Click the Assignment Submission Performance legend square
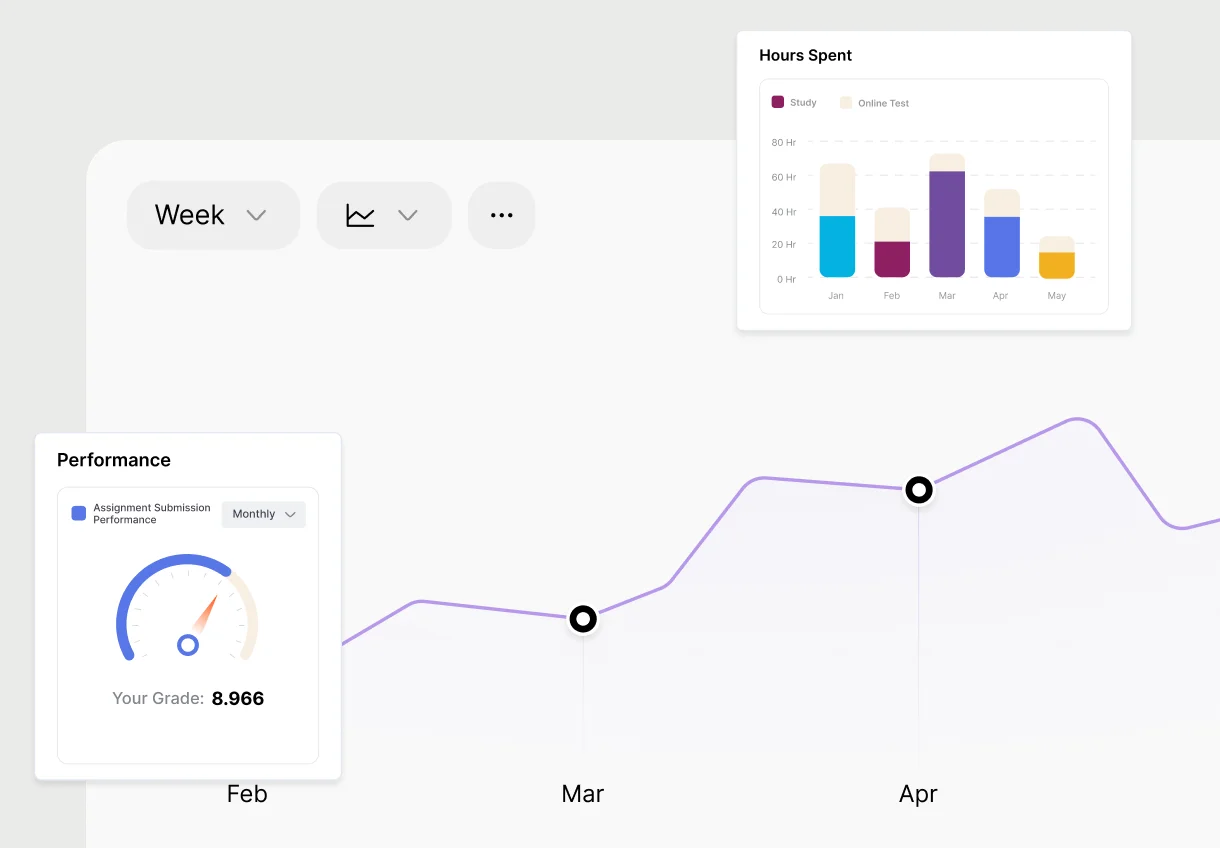 (79, 514)
